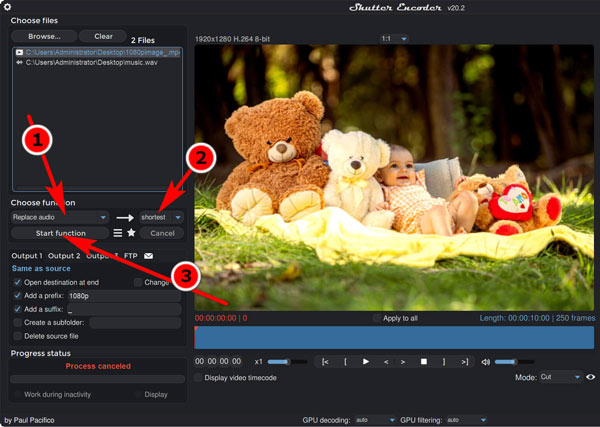Viewport: 600px width, 427px height.
Task: Click the 2 Files count label
Action: tap(143, 40)
